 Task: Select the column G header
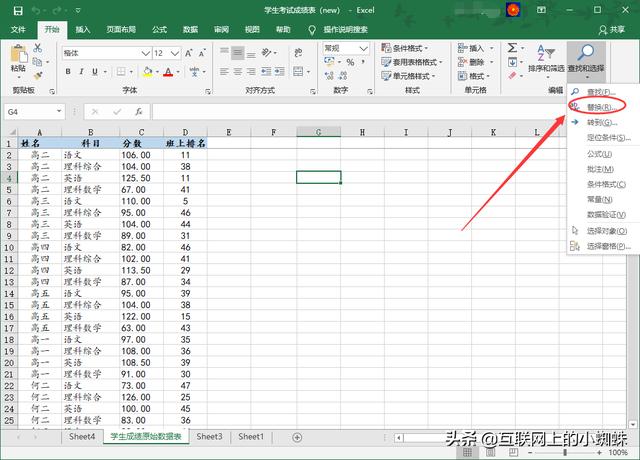click(318, 132)
